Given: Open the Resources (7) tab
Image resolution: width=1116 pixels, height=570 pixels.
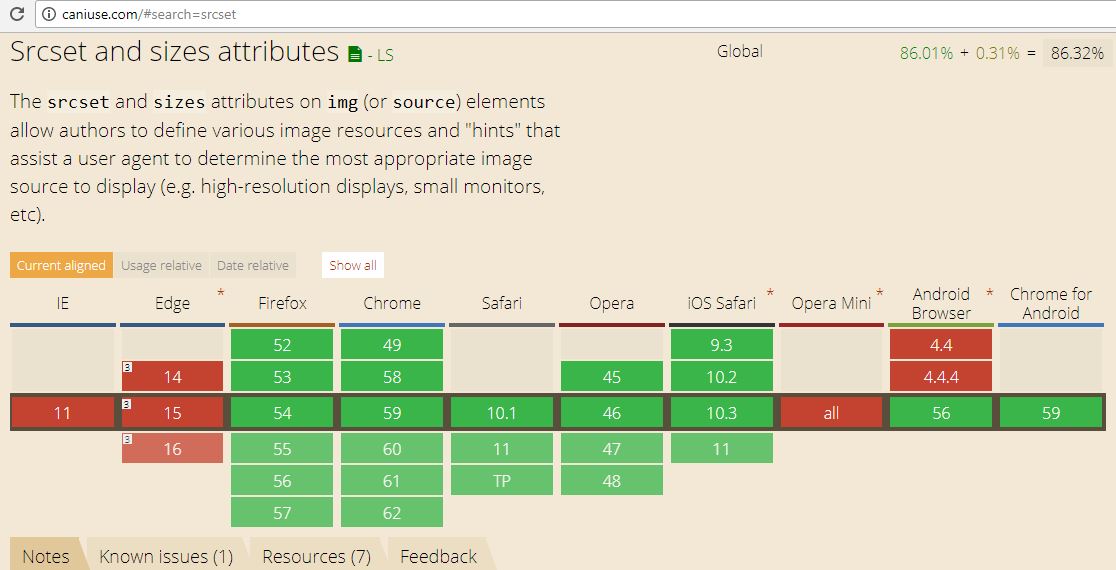Looking at the screenshot, I should [x=316, y=556].
